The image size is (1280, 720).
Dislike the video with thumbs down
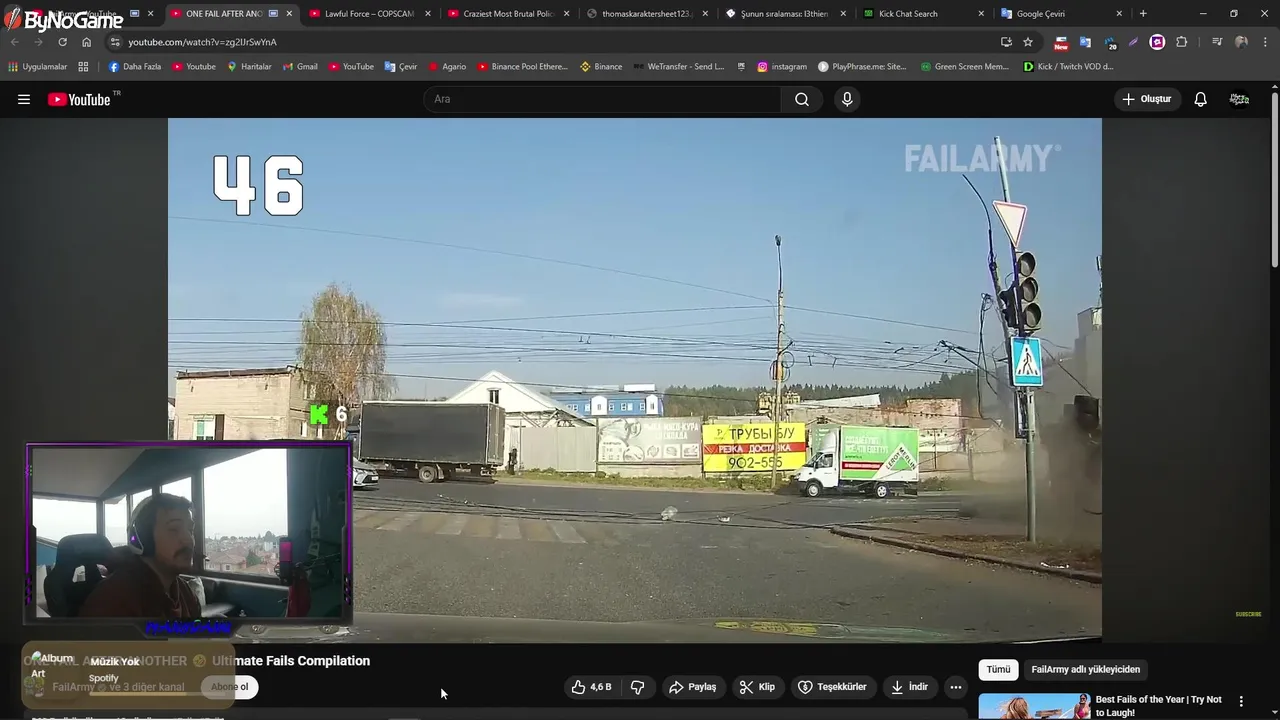[x=638, y=687]
